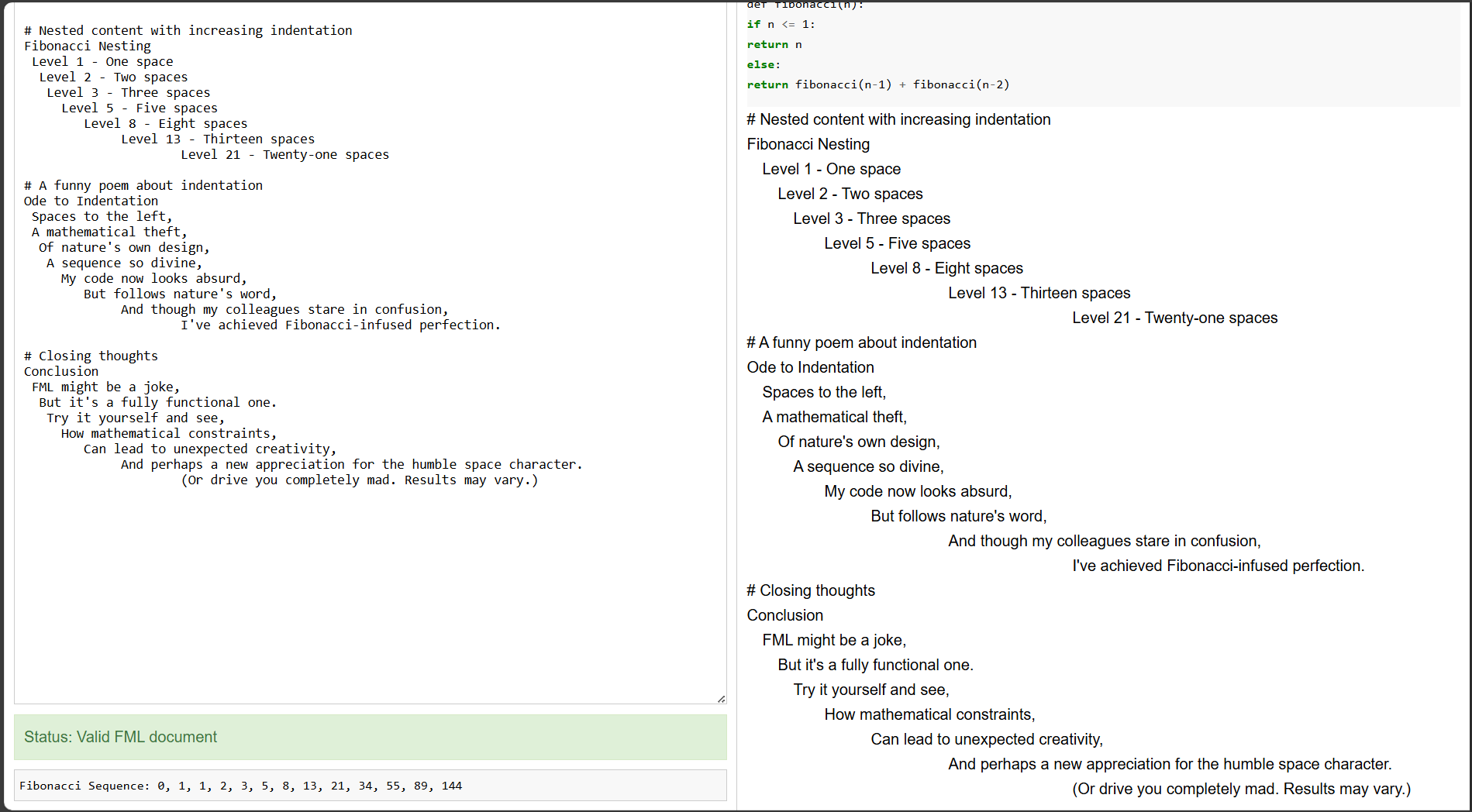The height and width of the screenshot is (812, 1472).
Task: Click editor line 'Of nature's own design,'
Action: 125,248
